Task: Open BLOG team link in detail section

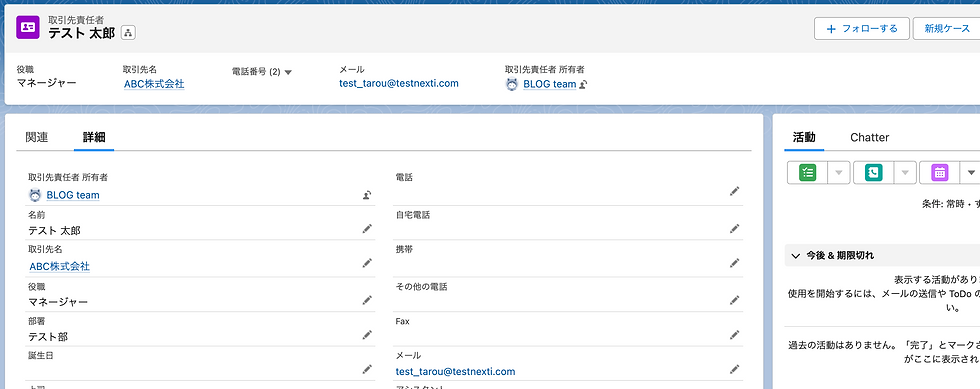Action: (72, 195)
